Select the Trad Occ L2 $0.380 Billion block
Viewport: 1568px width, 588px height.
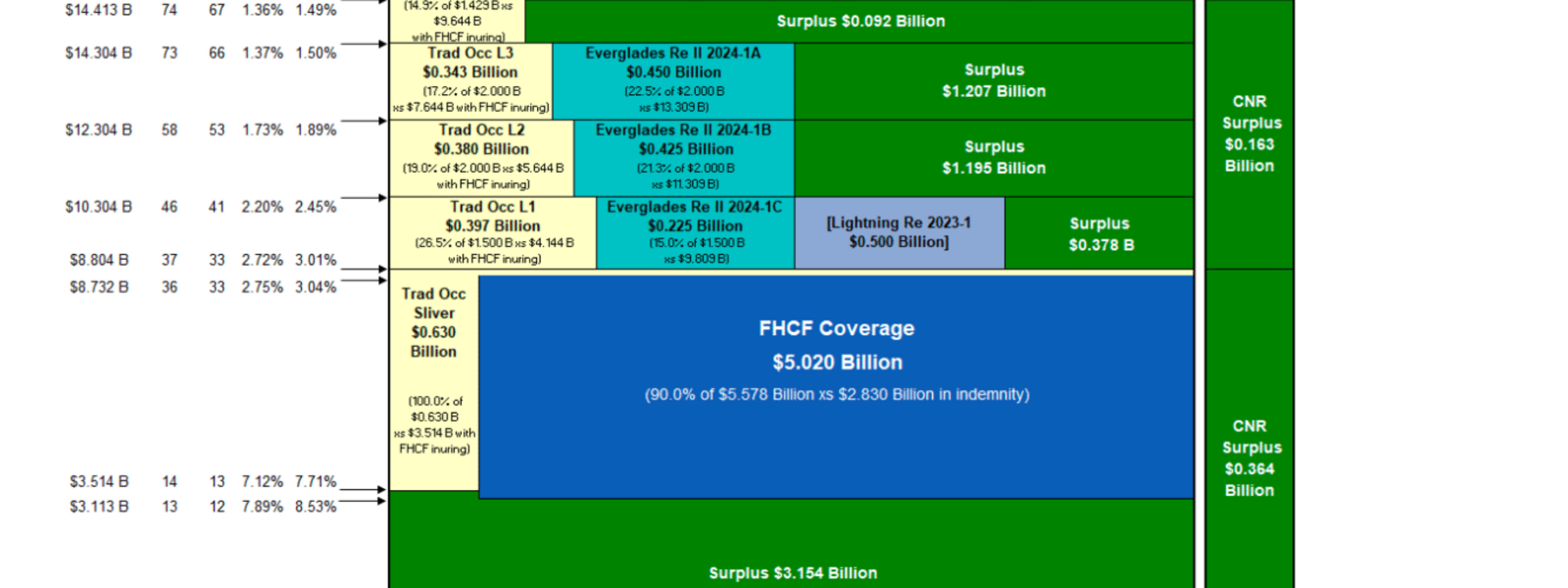tap(482, 157)
